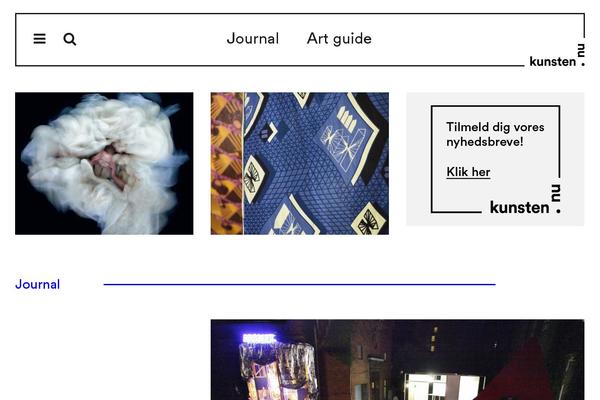
Task: Open the blue patterned textile thumbnail
Action: tap(300, 163)
